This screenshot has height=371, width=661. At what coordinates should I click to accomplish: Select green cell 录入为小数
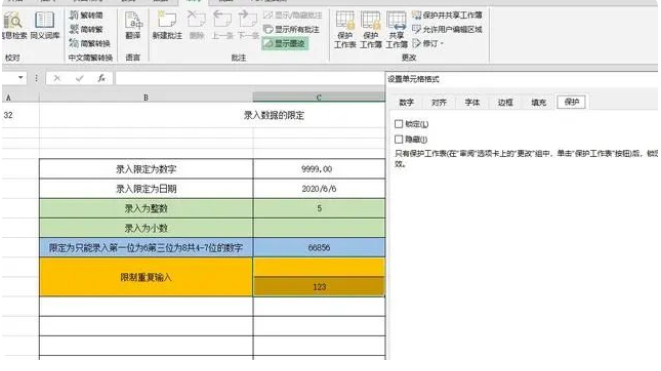(146, 228)
